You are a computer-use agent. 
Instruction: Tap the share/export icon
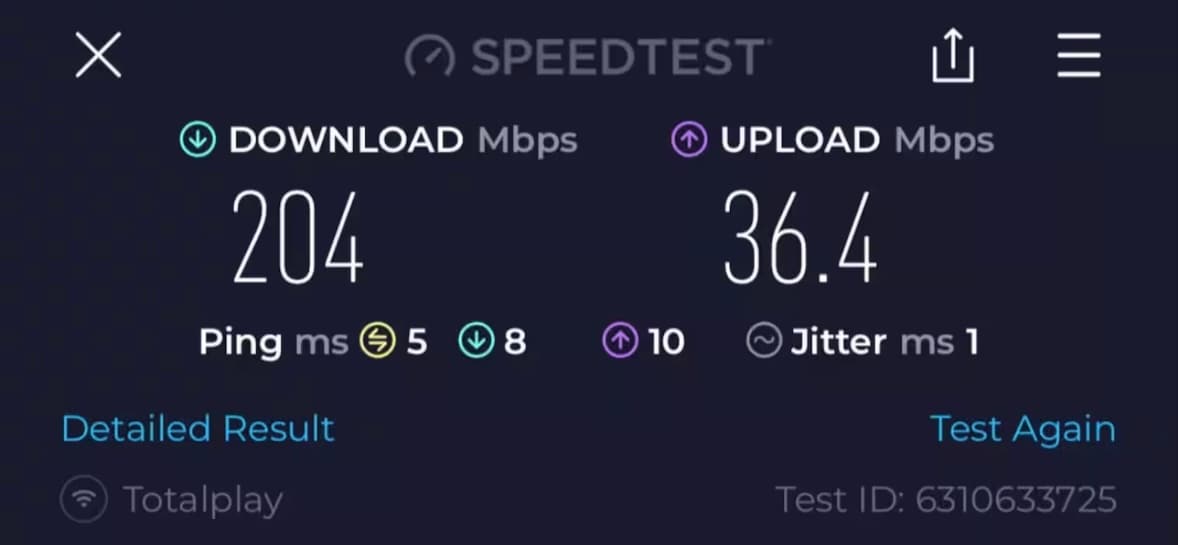953,55
